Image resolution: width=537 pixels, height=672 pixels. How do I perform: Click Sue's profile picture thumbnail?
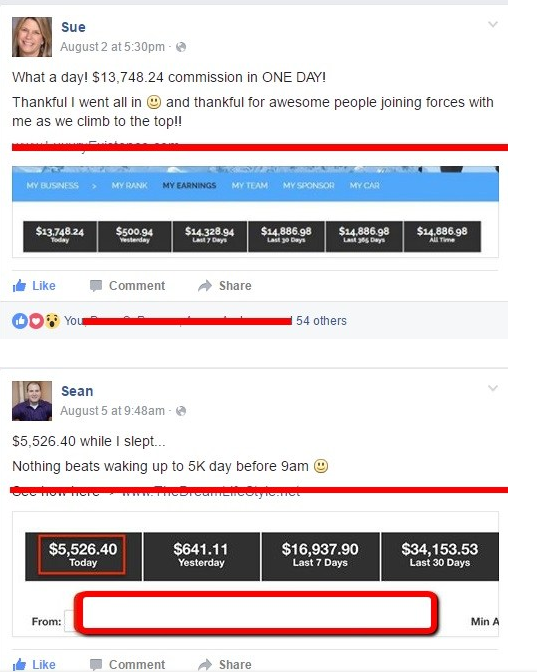(x=32, y=37)
